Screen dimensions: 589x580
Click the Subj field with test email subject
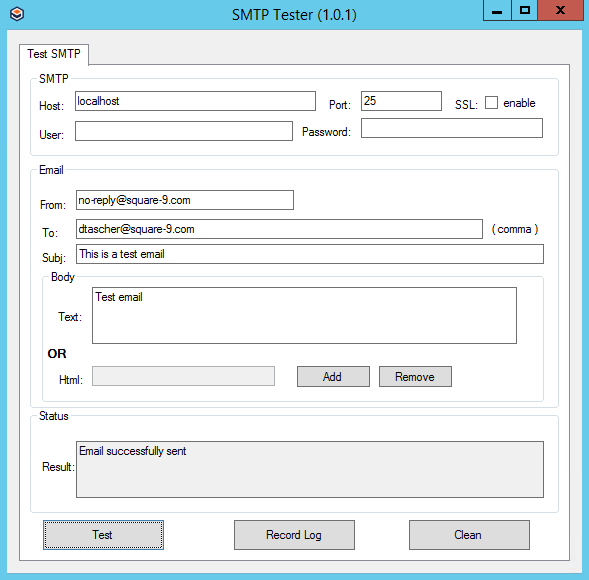point(310,254)
